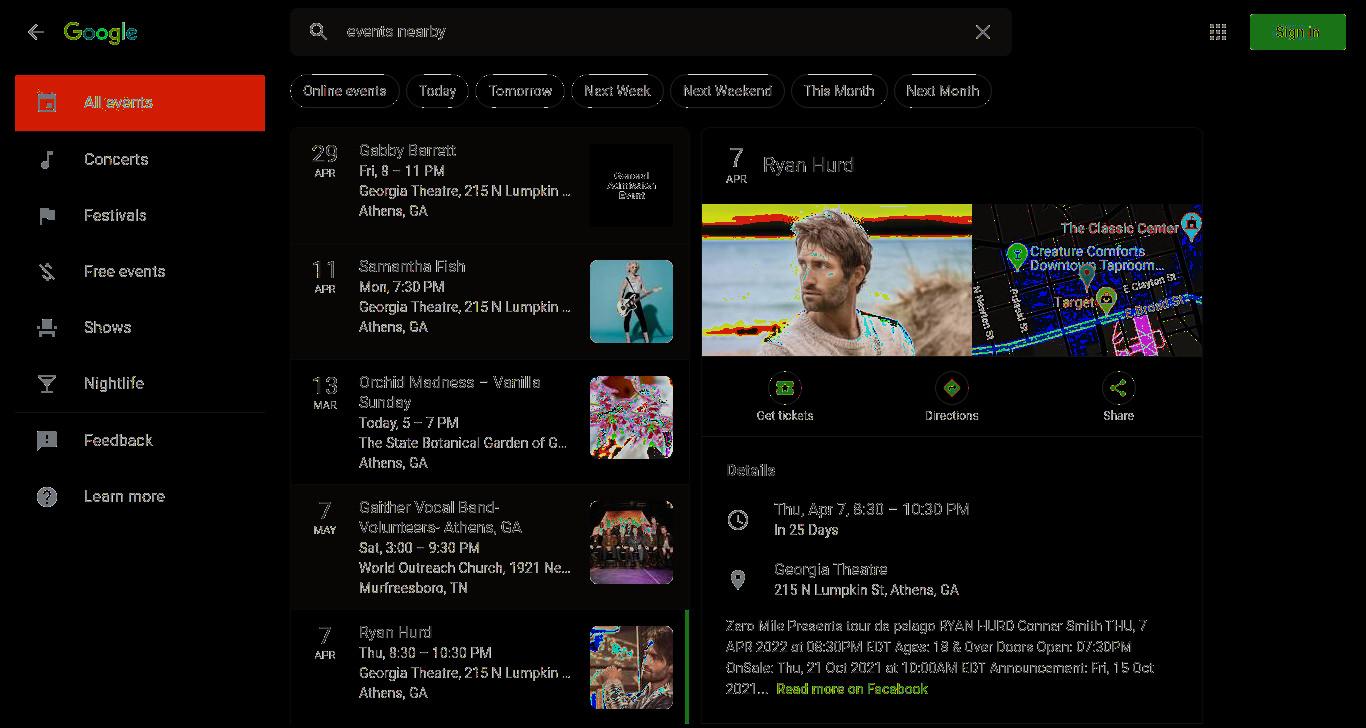Click the Festivals flag icon
The height and width of the screenshot is (728, 1366).
pos(46,215)
